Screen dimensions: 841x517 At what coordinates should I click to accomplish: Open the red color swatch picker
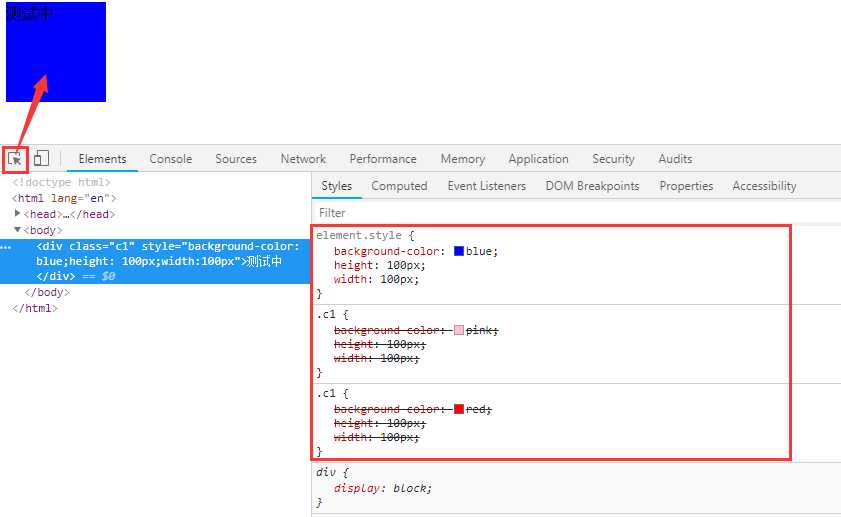point(459,409)
